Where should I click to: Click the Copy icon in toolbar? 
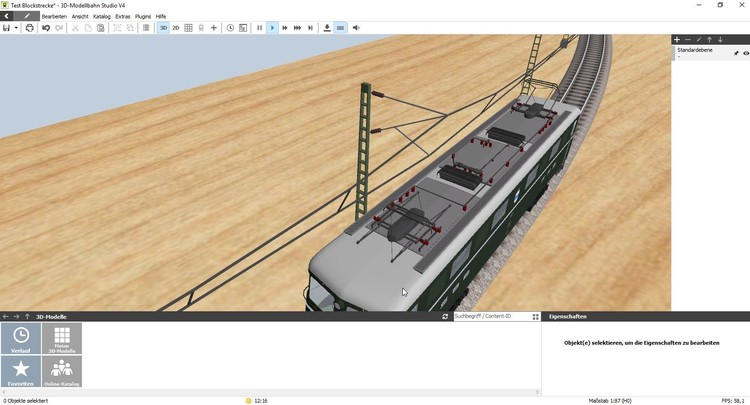pyautogui.click(x=88, y=28)
